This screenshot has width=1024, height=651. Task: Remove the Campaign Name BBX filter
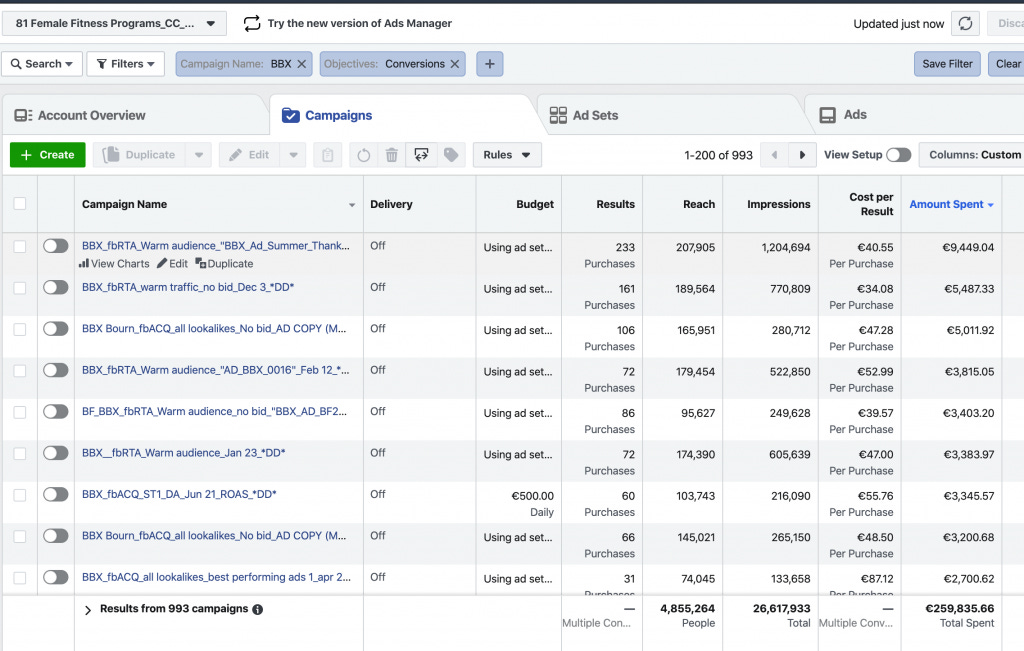[302, 64]
